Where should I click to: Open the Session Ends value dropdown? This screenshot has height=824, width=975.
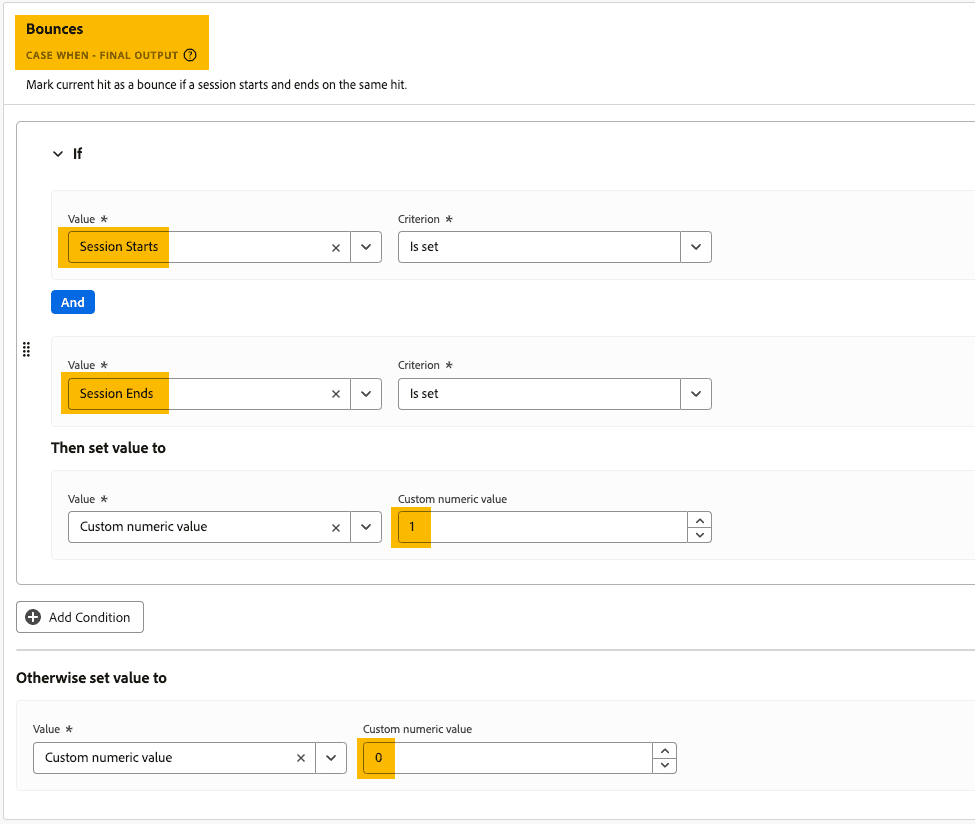[x=366, y=394]
